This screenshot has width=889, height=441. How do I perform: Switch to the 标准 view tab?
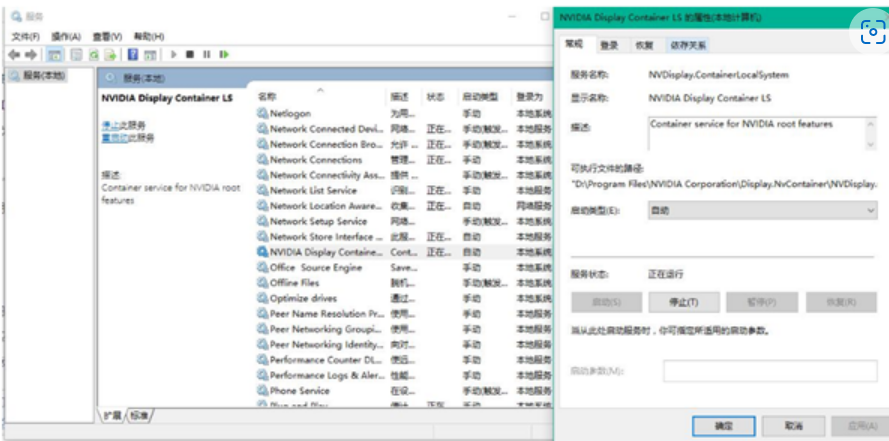pyautogui.click(x=140, y=414)
